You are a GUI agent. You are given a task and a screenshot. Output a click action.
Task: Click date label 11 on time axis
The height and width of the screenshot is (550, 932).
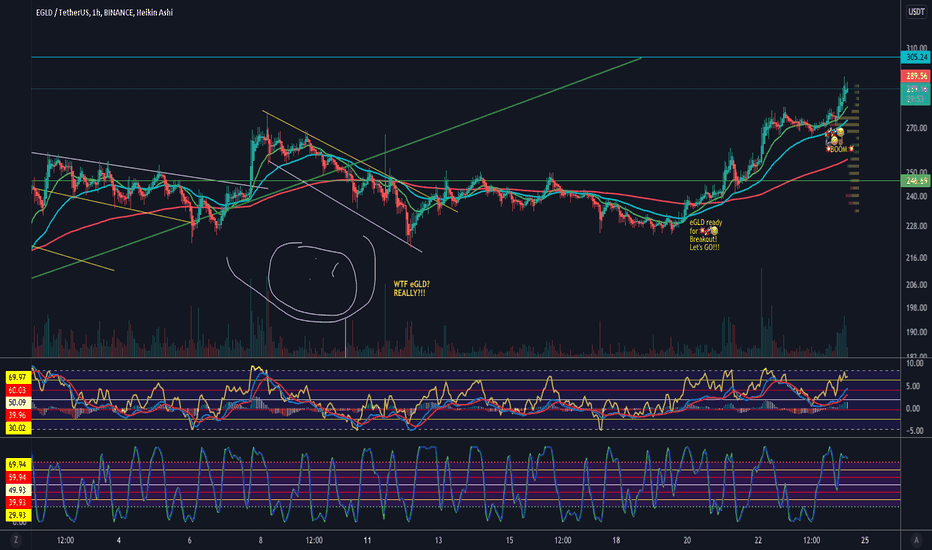click(367, 540)
